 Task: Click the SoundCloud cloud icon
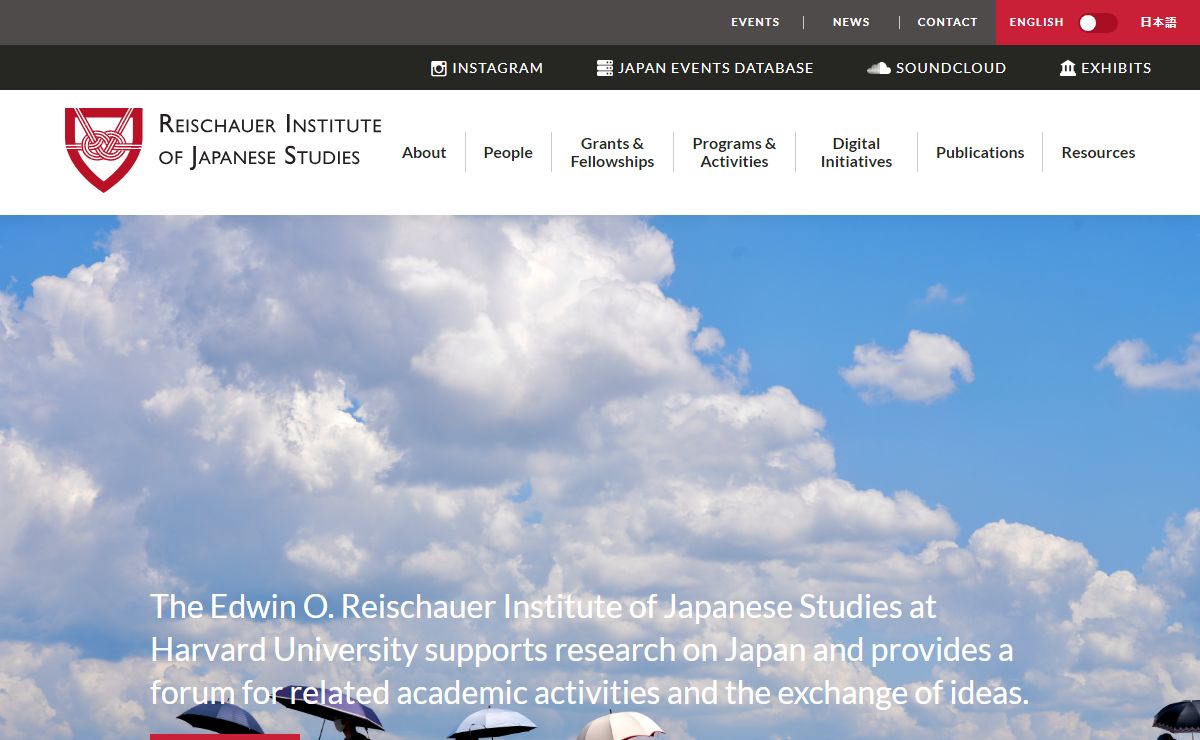(878, 68)
